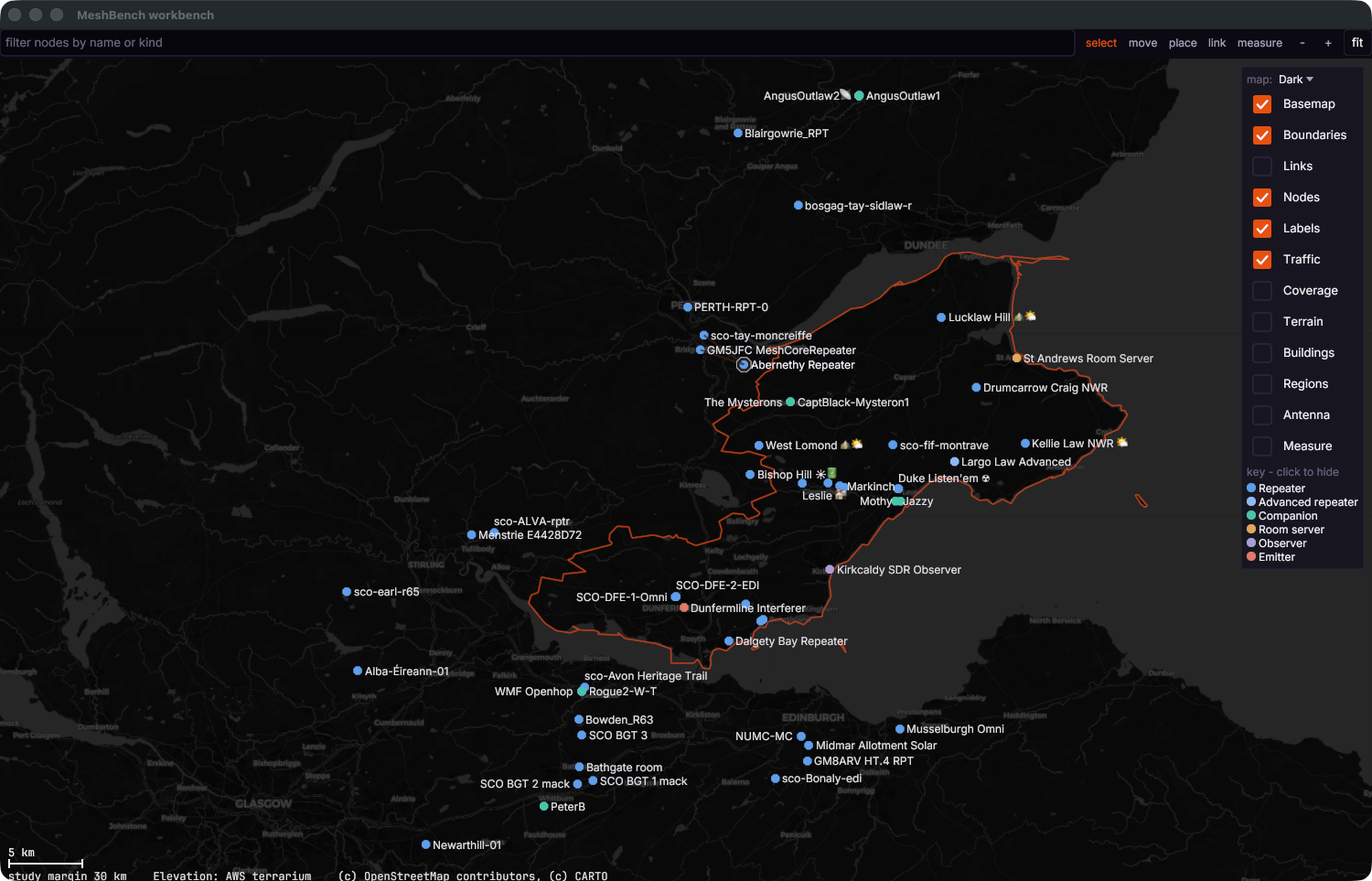Select the Dalgety Bay Repeater node dot

[x=729, y=641]
